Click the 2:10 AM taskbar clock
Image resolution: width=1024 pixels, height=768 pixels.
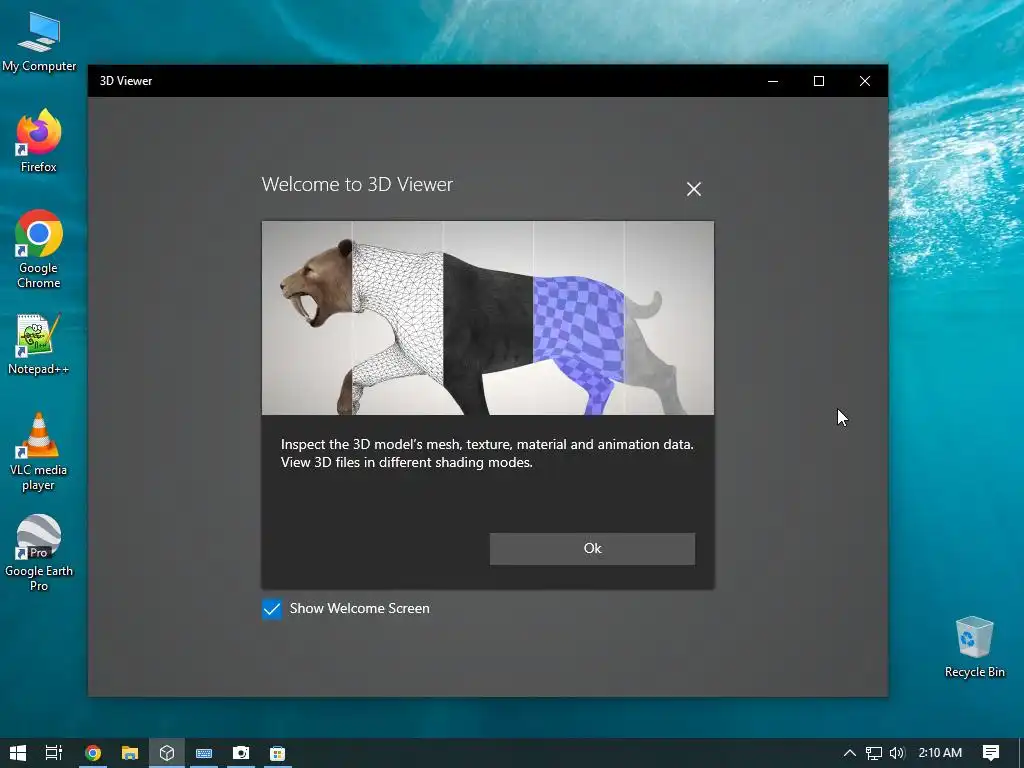pos(940,753)
